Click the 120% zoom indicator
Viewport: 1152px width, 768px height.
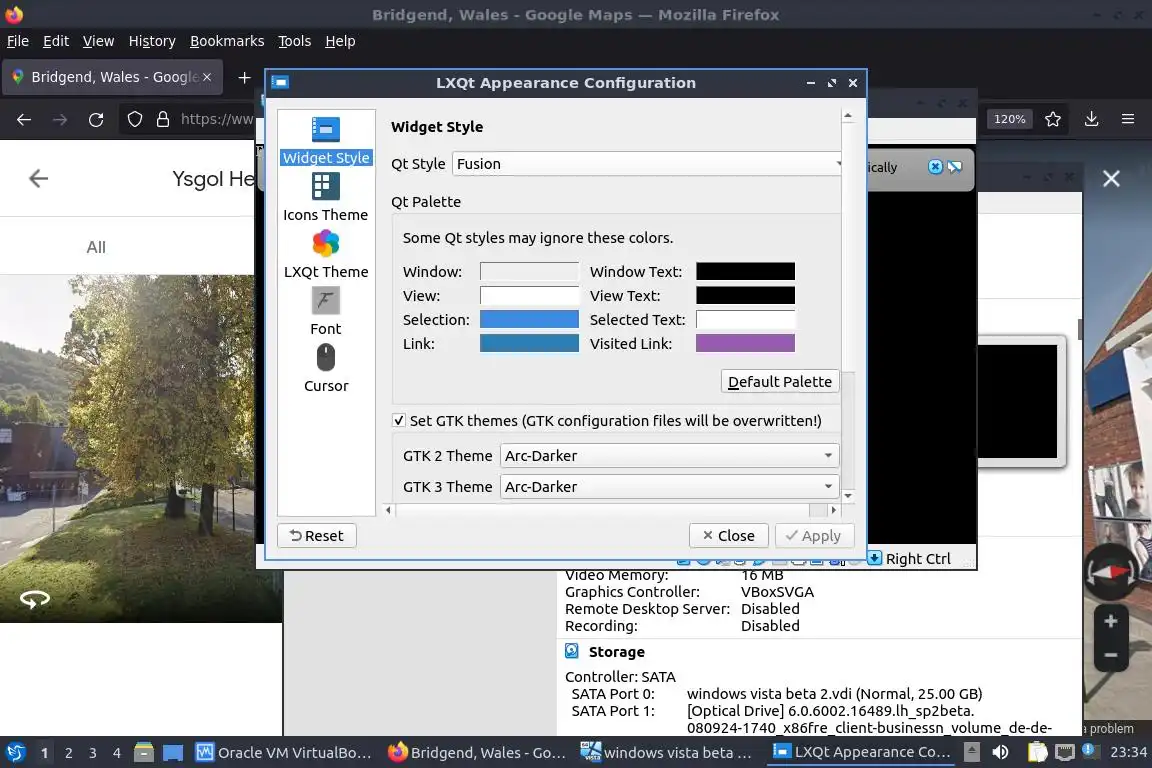[x=1009, y=119]
